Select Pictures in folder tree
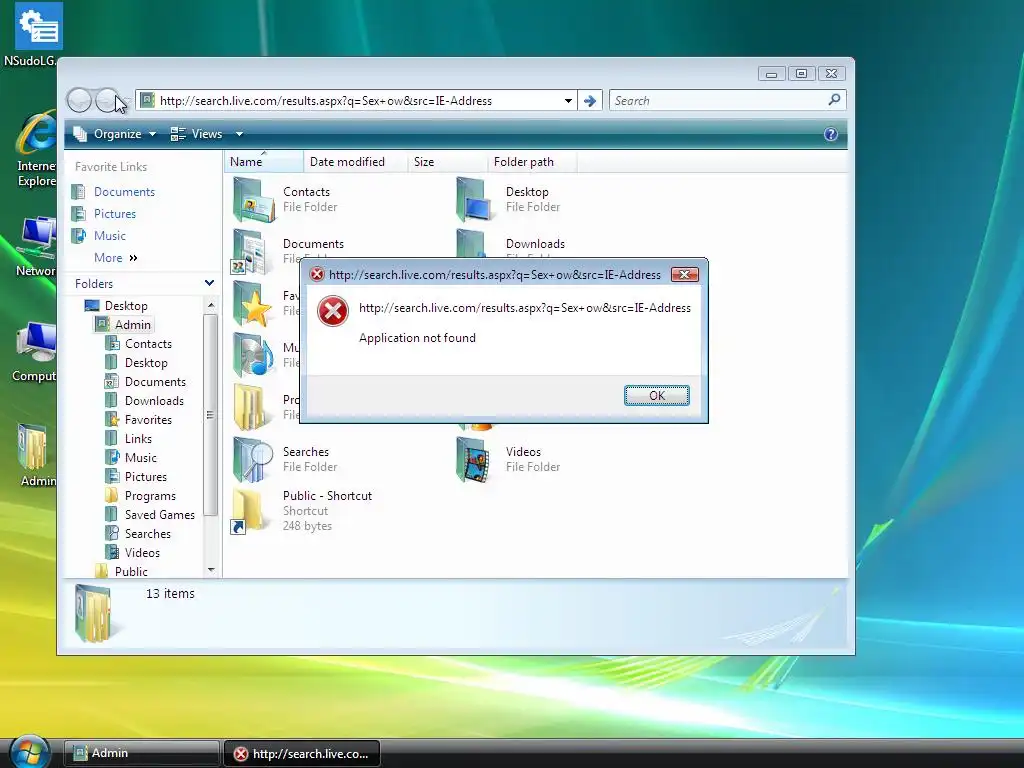 pyautogui.click(x=145, y=476)
